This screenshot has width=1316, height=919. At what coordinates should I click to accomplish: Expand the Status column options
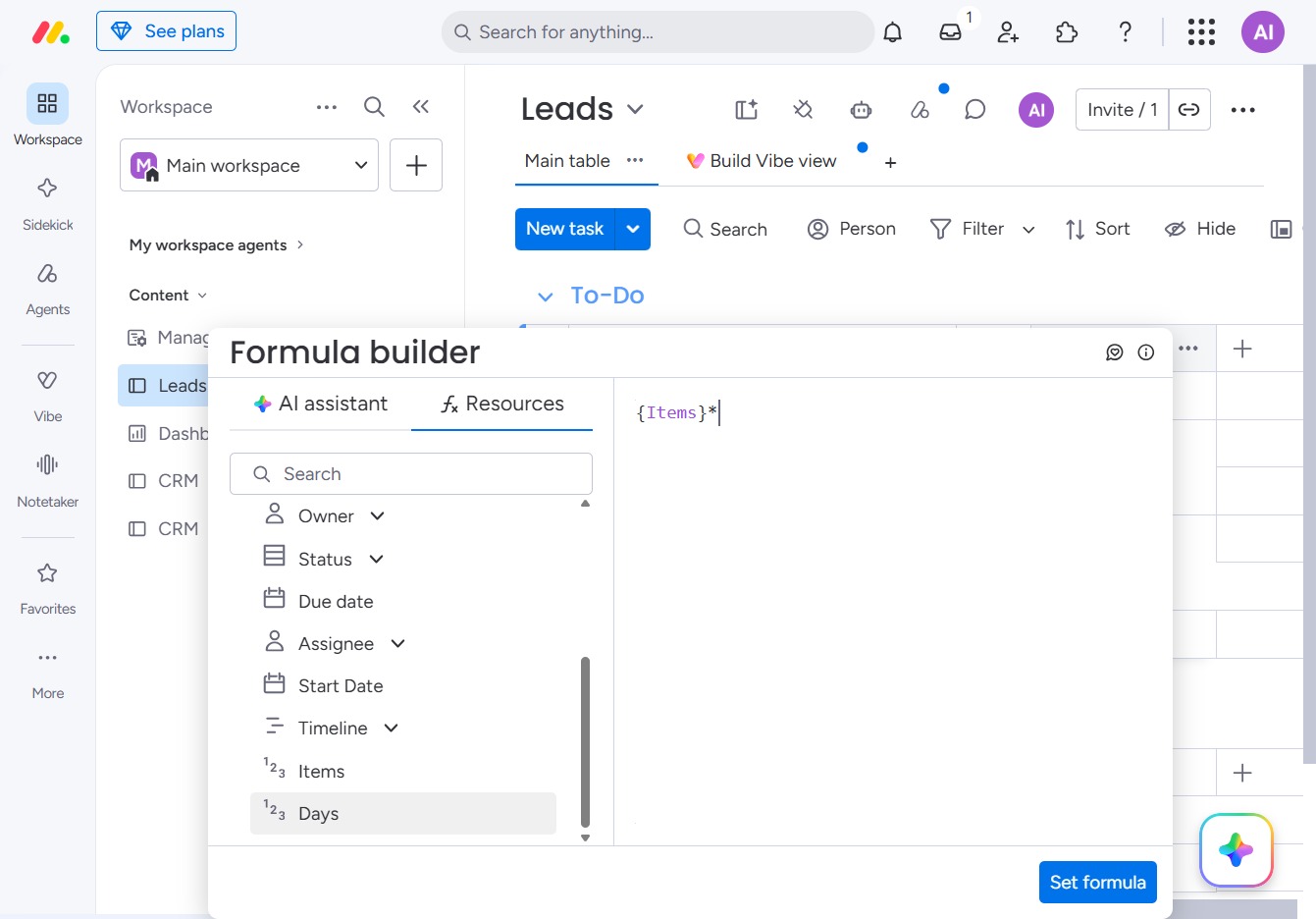[376, 559]
